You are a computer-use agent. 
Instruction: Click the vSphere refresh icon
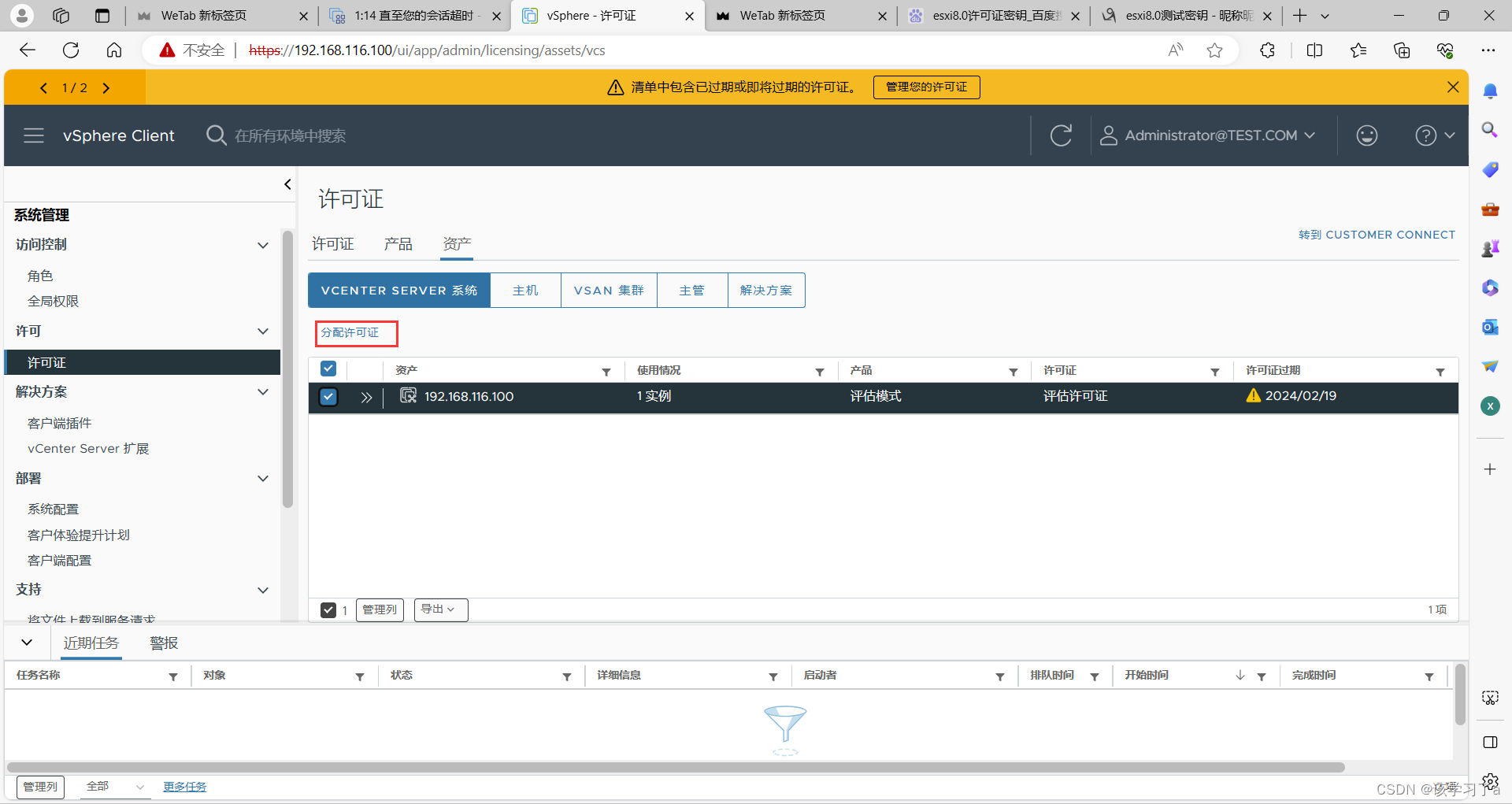click(x=1061, y=135)
